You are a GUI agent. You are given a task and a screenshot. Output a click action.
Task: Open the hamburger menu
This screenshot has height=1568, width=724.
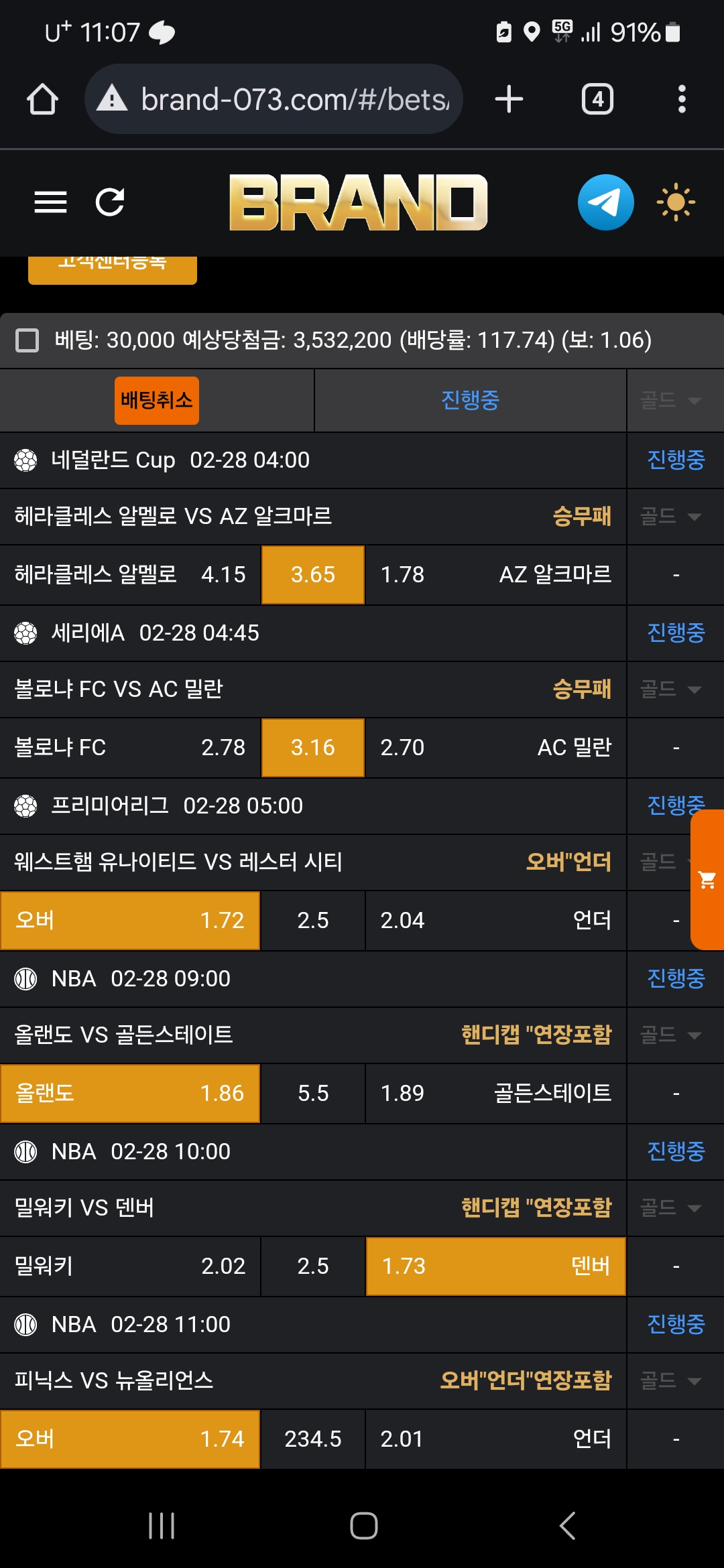50,202
